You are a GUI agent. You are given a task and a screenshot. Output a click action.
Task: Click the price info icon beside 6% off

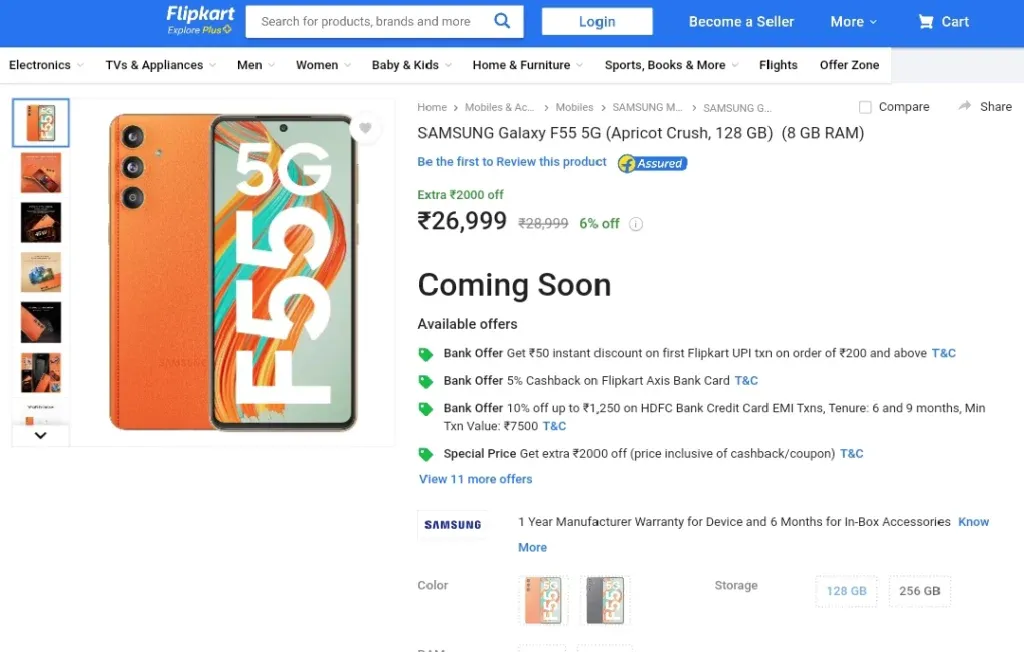[x=635, y=224]
